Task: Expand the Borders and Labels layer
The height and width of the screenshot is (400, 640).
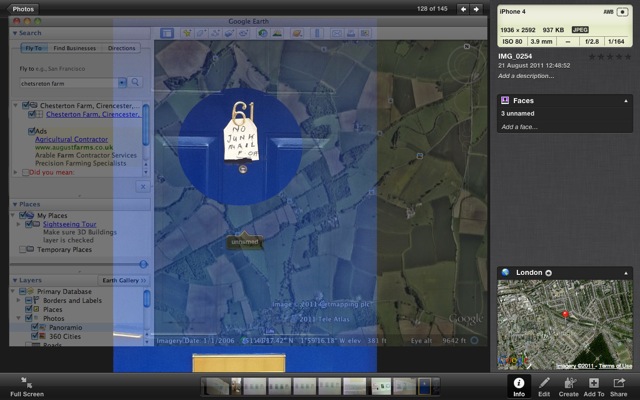Action: pyautogui.click(x=18, y=300)
